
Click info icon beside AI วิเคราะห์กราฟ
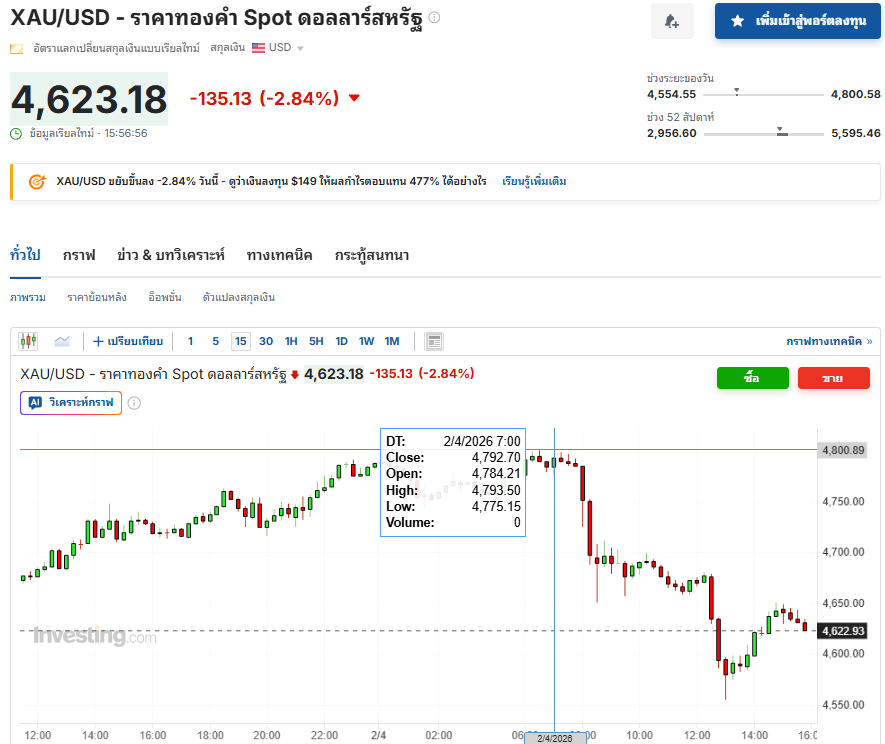(134, 403)
